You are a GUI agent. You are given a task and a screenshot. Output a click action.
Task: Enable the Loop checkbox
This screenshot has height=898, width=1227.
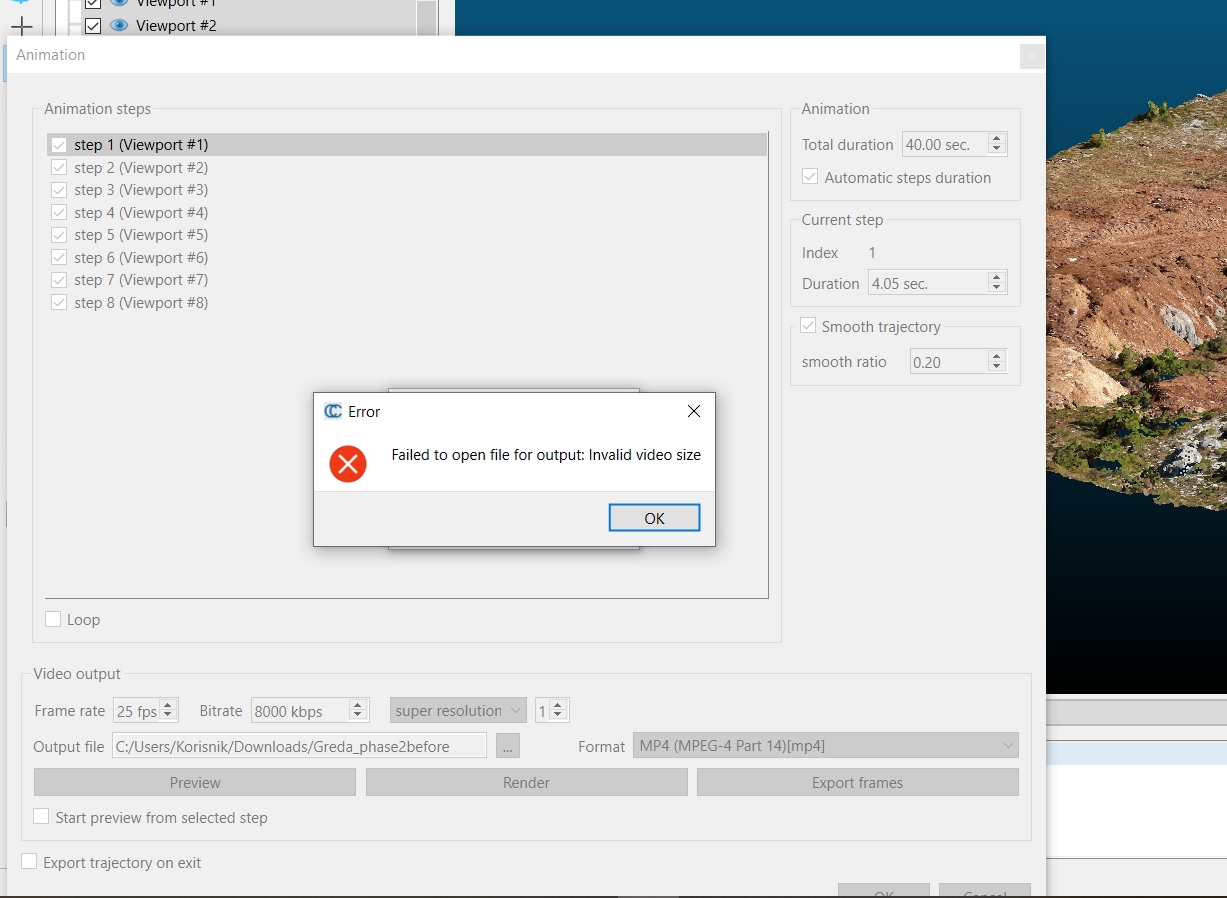[x=53, y=620]
